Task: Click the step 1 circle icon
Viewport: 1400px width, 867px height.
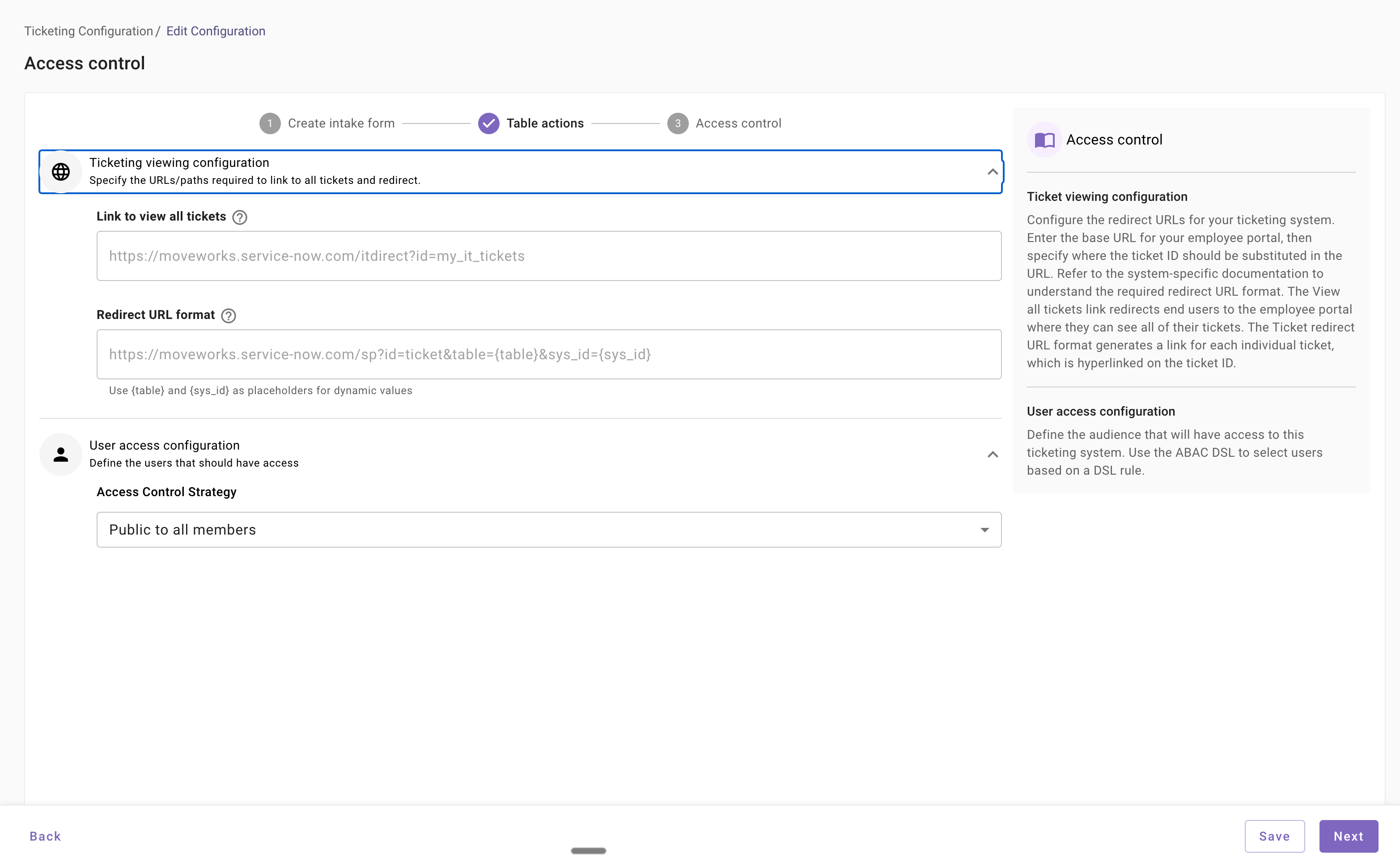Action: pyautogui.click(x=269, y=123)
